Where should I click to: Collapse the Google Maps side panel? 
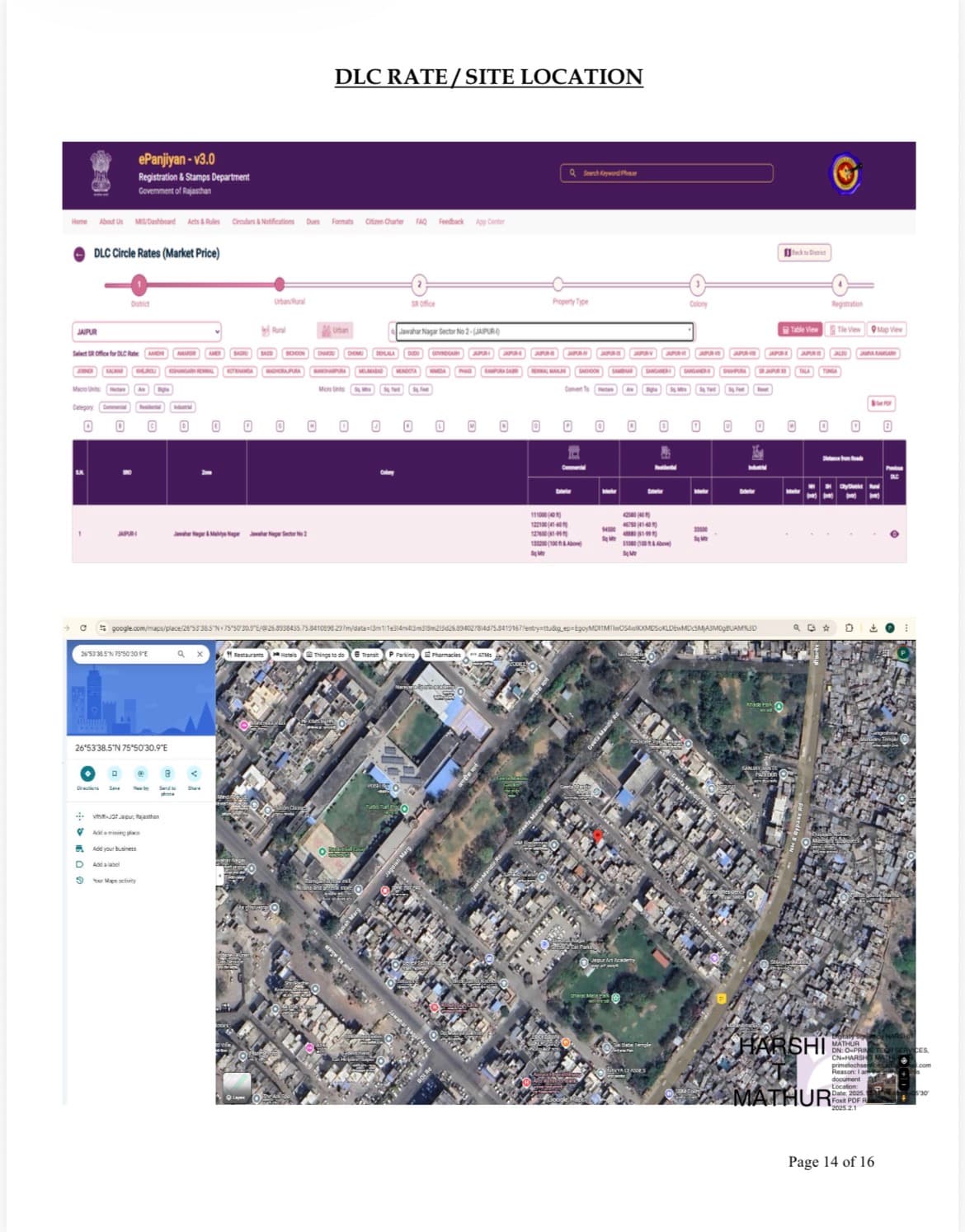[220, 876]
